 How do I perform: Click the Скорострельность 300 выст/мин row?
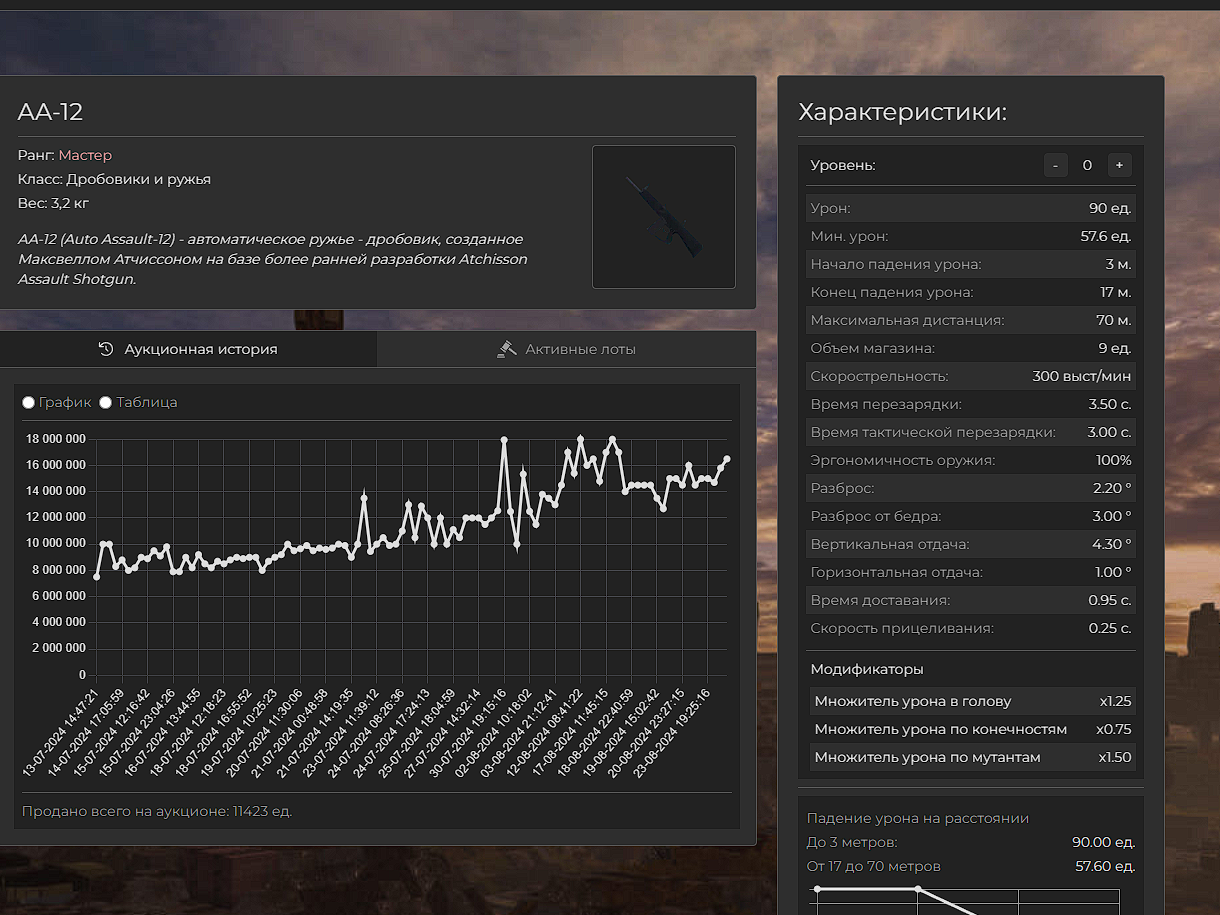coord(971,376)
